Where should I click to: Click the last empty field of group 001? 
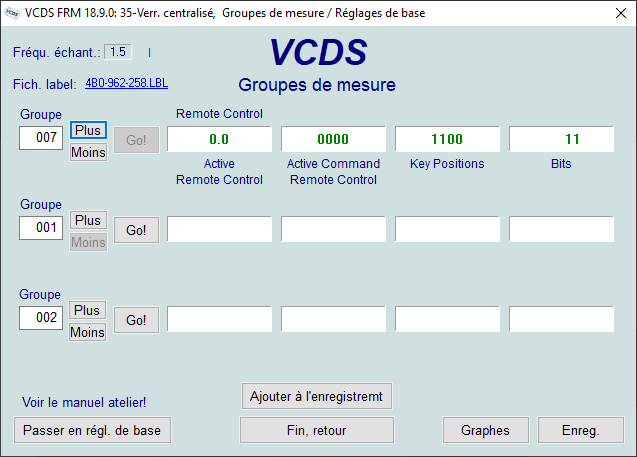coord(561,229)
